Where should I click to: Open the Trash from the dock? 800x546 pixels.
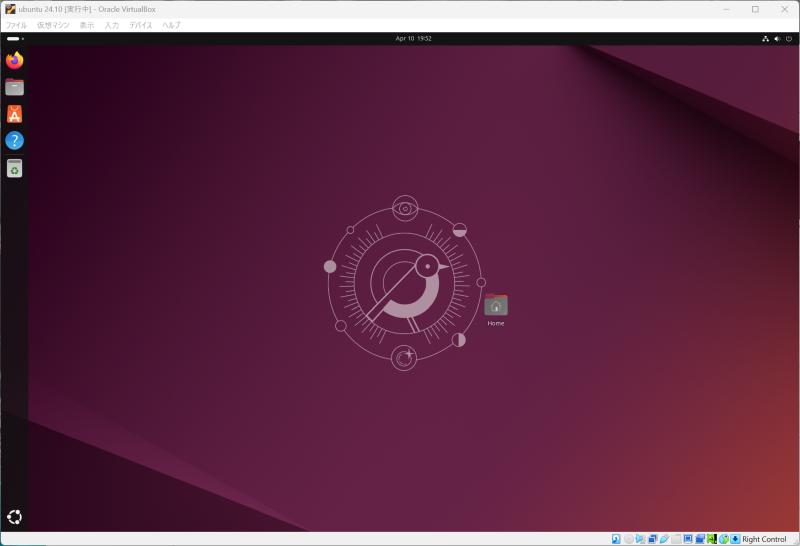coord(14,168)
